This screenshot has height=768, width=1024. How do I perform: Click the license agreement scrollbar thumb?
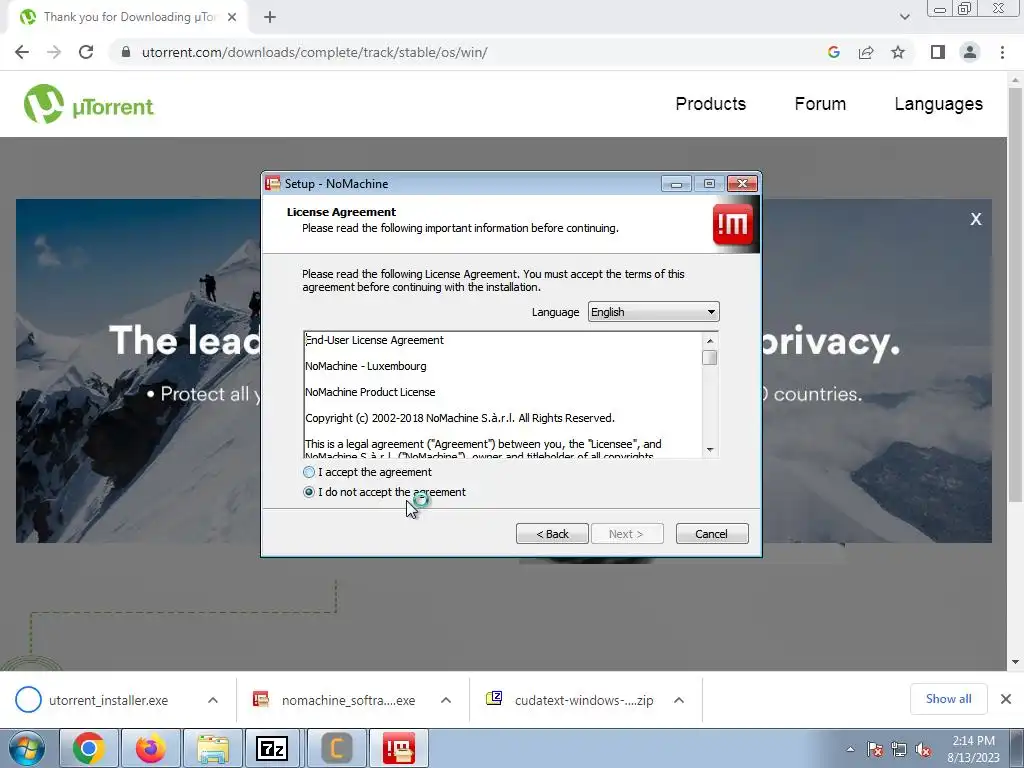click(710, 358)
